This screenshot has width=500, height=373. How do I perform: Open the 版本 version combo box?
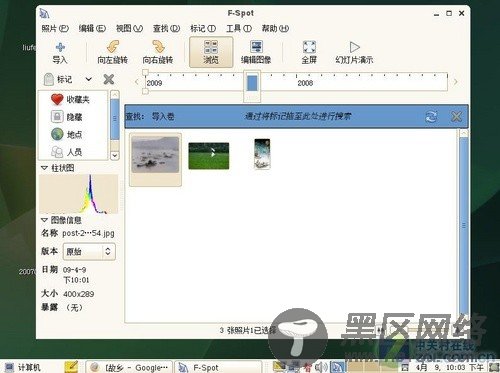89,251
